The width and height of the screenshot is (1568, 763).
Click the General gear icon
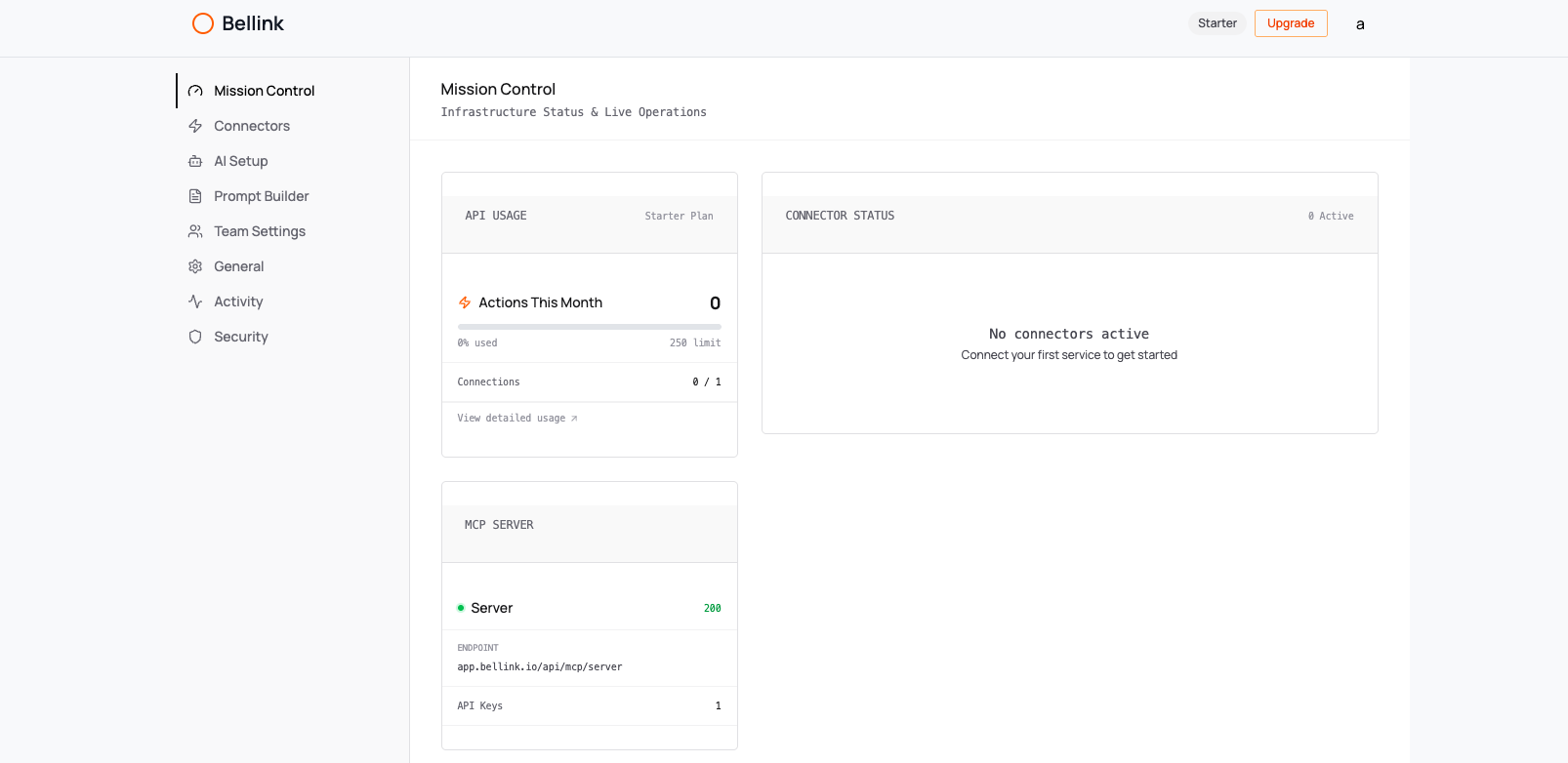[x=195, y=266]
